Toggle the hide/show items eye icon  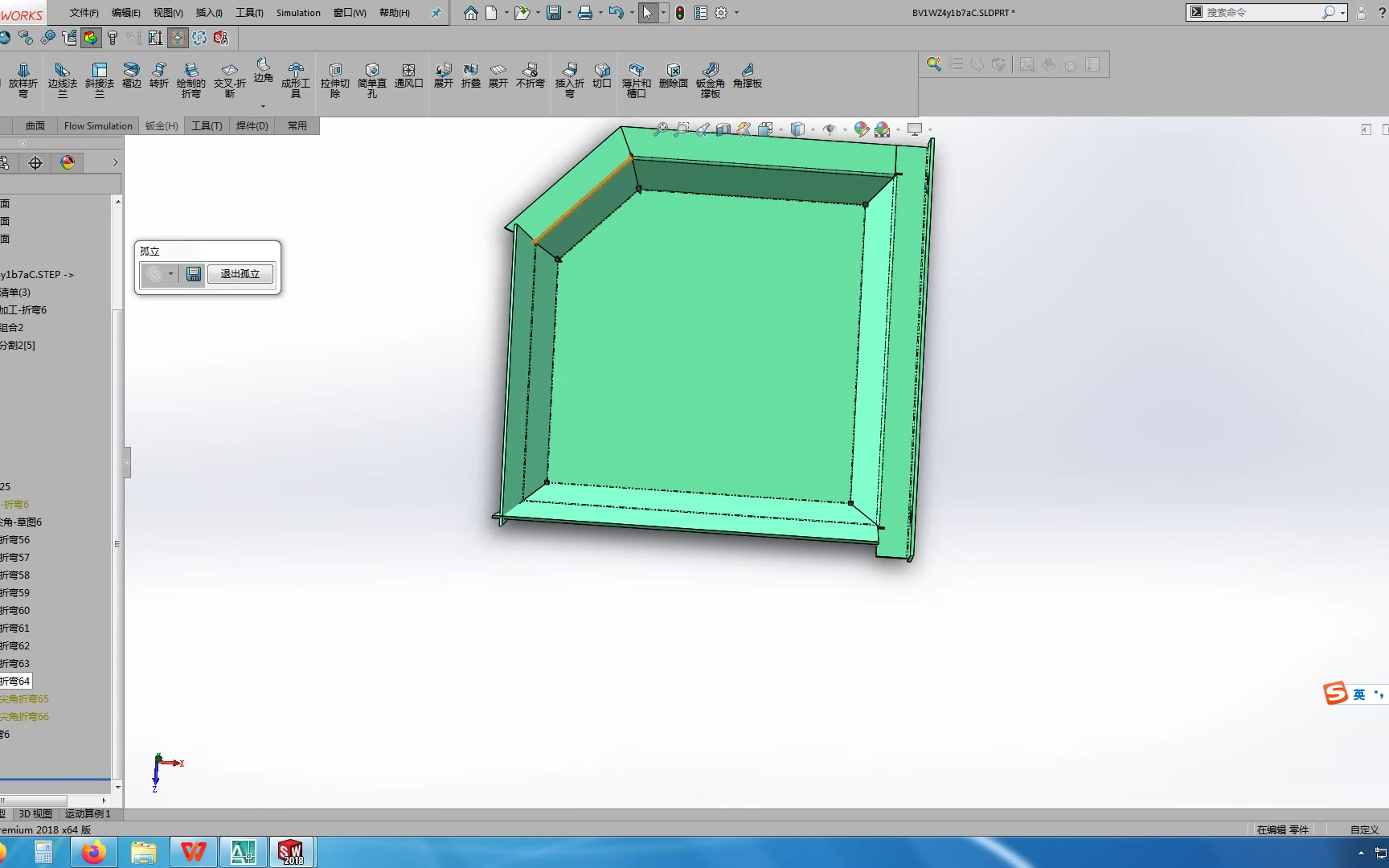830,129
